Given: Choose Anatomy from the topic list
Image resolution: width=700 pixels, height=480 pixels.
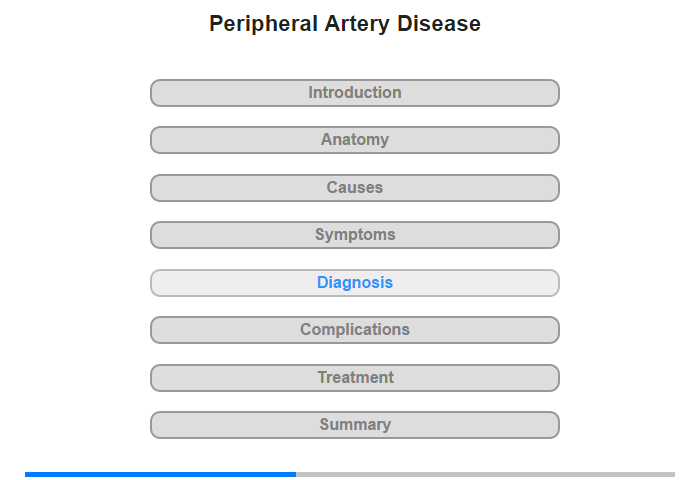Looking at the screenshot, I should point(354,140).
